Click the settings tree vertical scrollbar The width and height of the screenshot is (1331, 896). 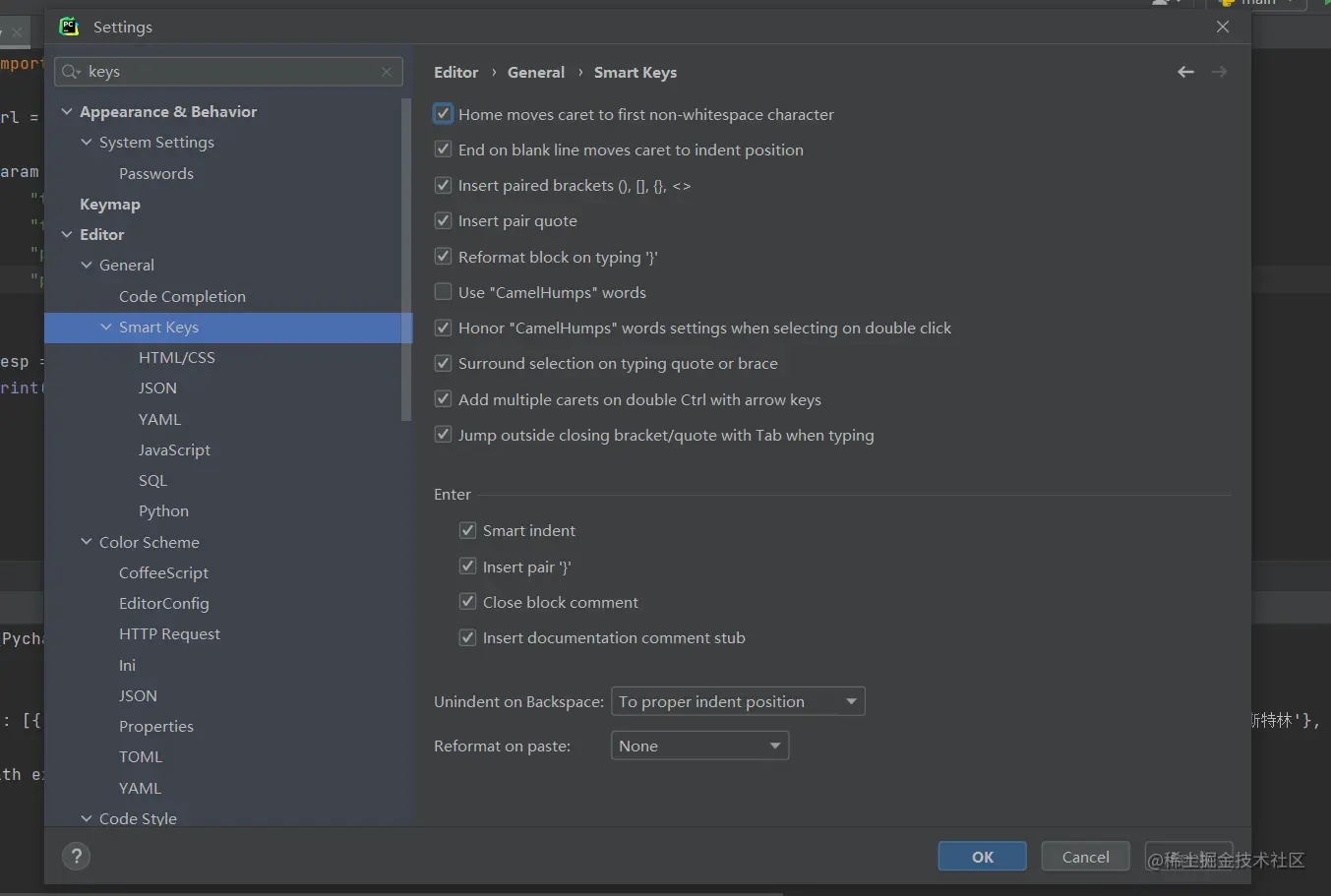pyautogui.click(x=406, y=260)
